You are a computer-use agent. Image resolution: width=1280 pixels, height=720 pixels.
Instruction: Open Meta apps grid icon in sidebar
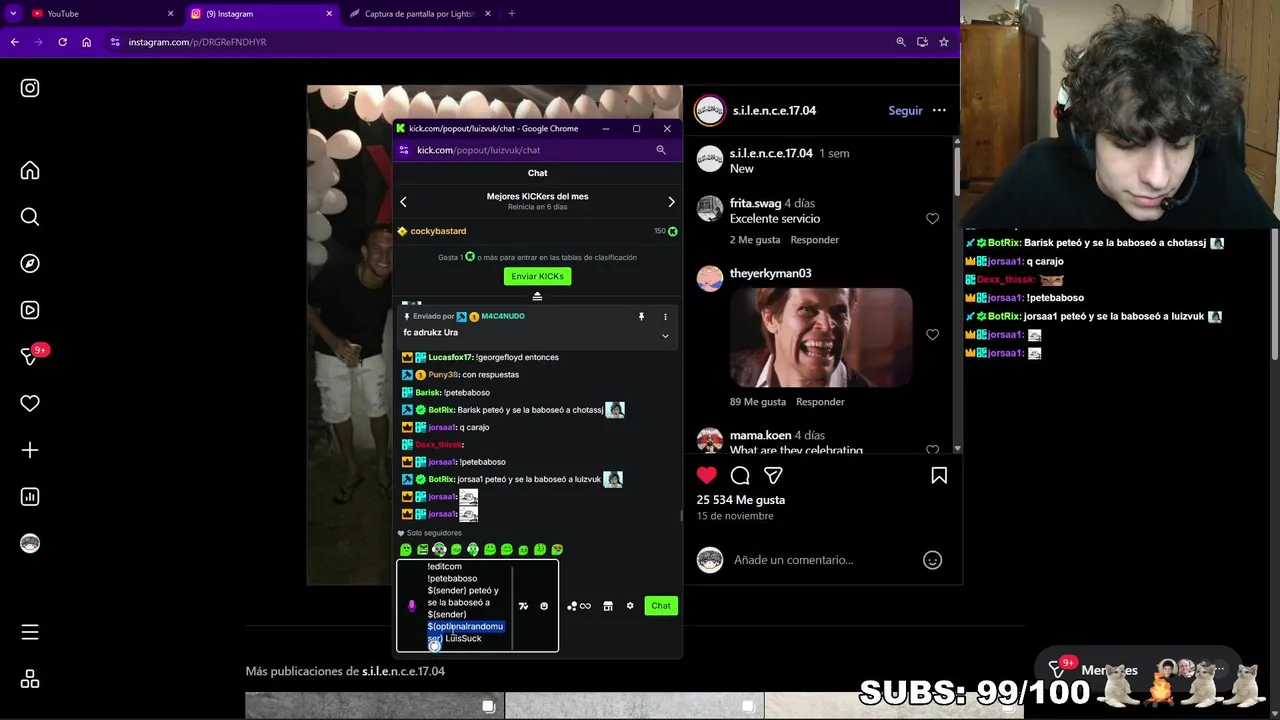click(30, 679)
